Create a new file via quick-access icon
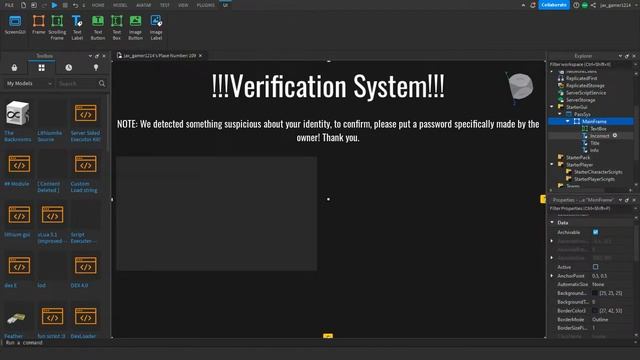 [x=23, y=5]
